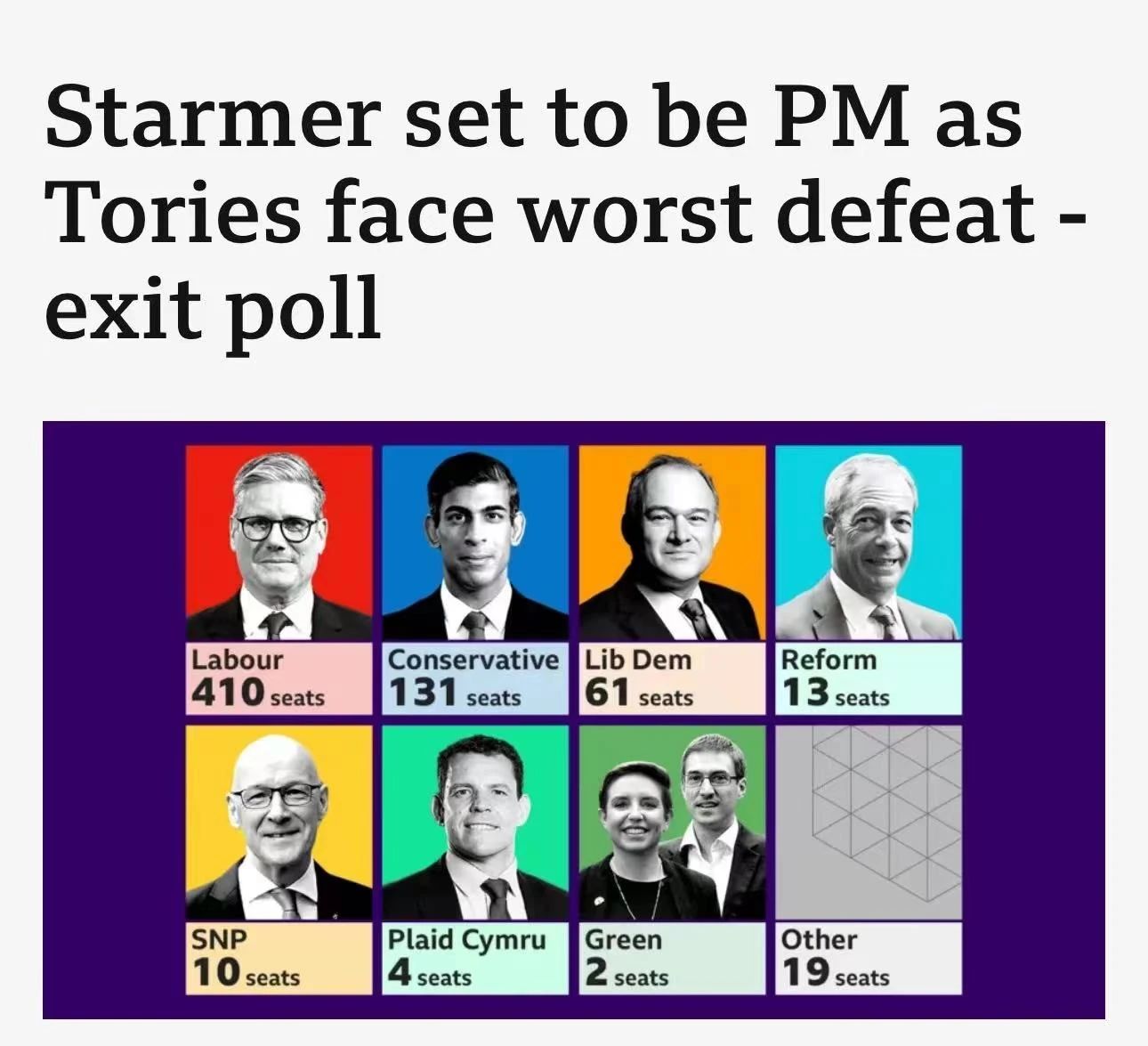Click the grey Other parties placeholder tile

(x=869, y=823)
